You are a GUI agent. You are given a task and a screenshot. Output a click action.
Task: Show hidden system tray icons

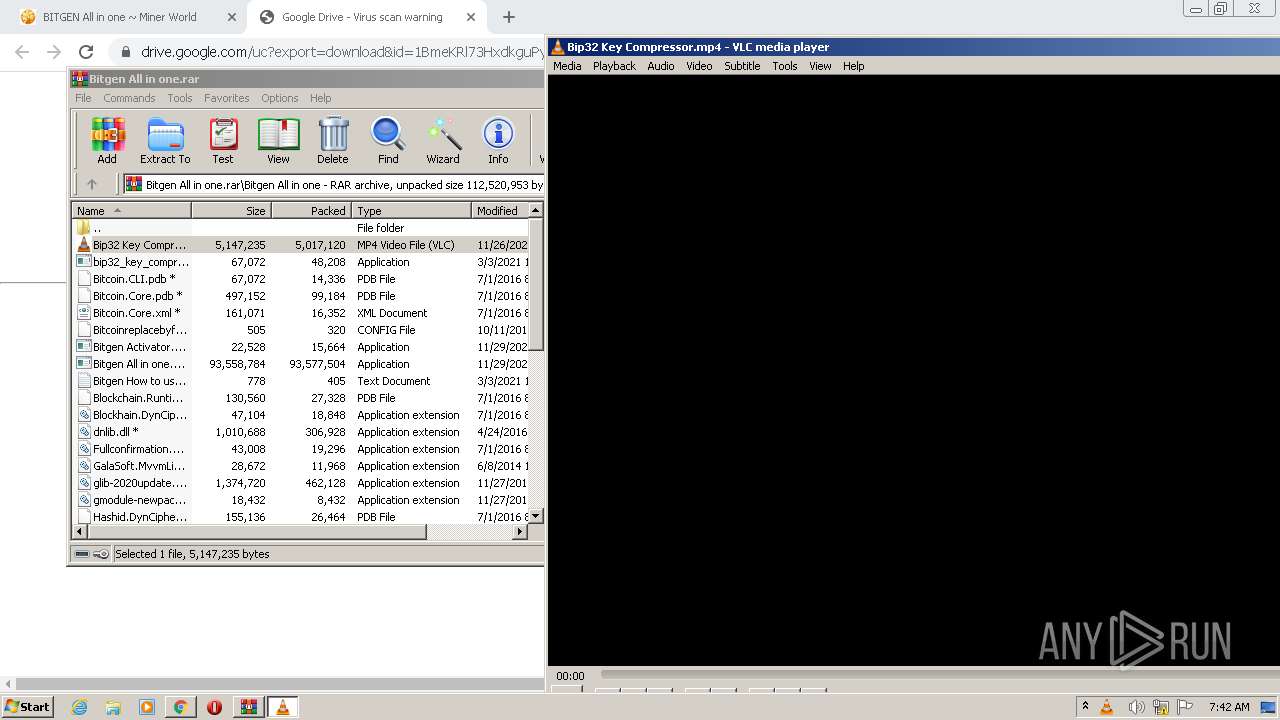point(1085,706)
